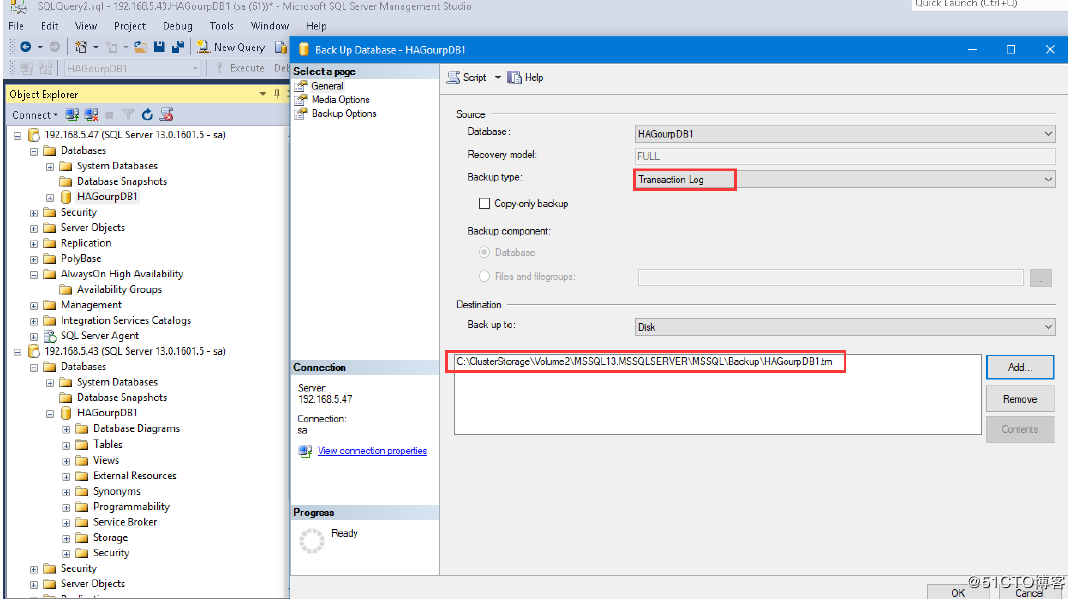This screenshot has height=599, width=1075.
Task: Open the Back up to dropdown showing Disk
Action: pos(845,327)
